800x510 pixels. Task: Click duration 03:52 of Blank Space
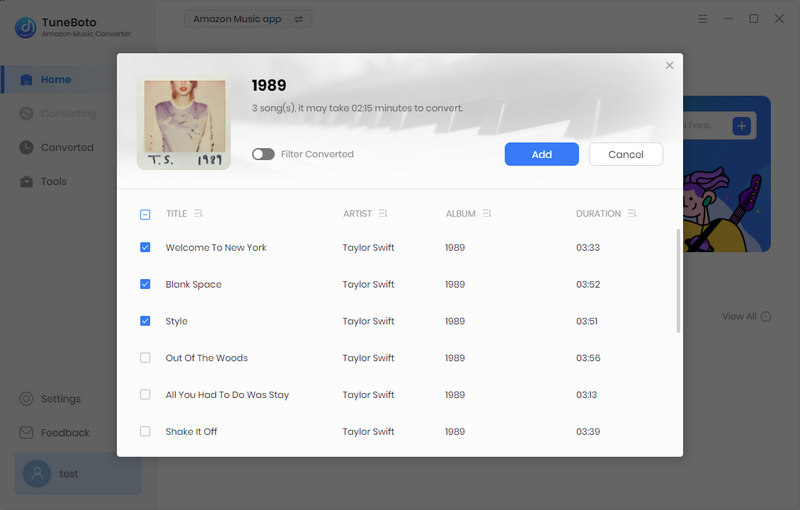coord(588,284)
